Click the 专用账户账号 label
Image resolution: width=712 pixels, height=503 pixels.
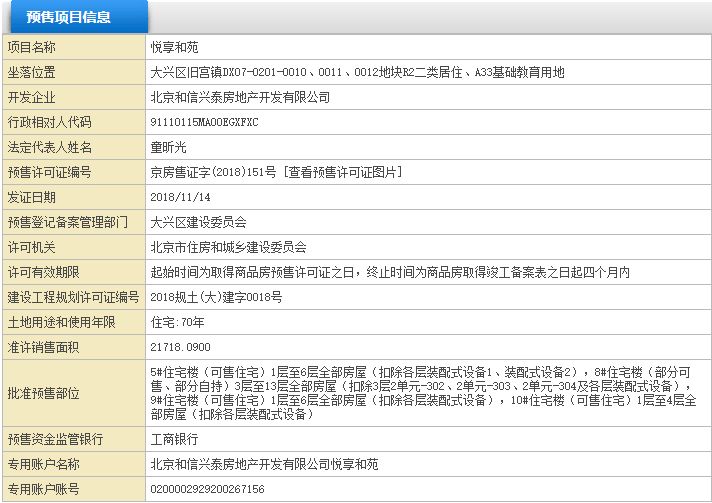[44, 489]
